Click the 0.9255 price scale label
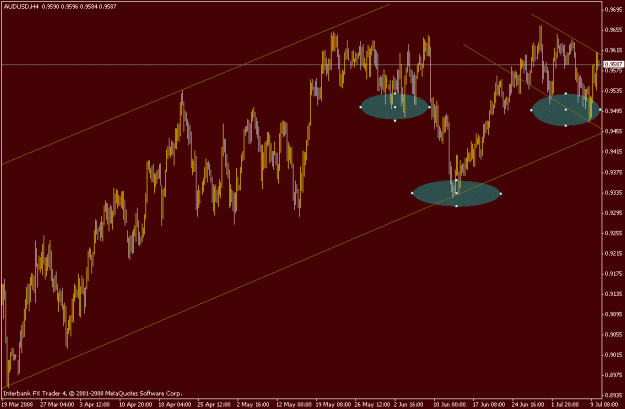625x409 pixels. (x=614, y=233)
